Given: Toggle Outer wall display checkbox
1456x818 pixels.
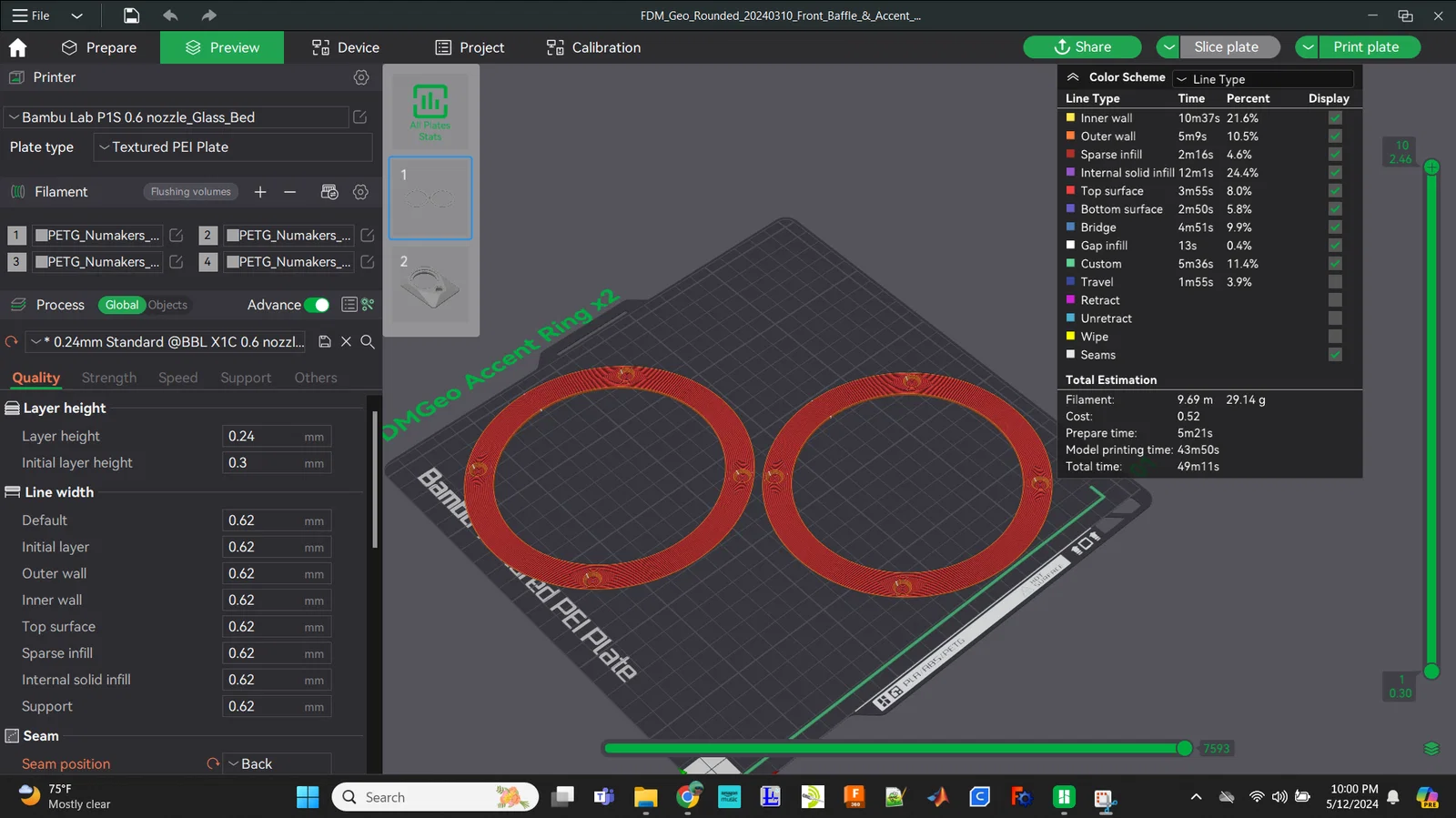Looking at the screenshot, I should [x=1335, y=136].
